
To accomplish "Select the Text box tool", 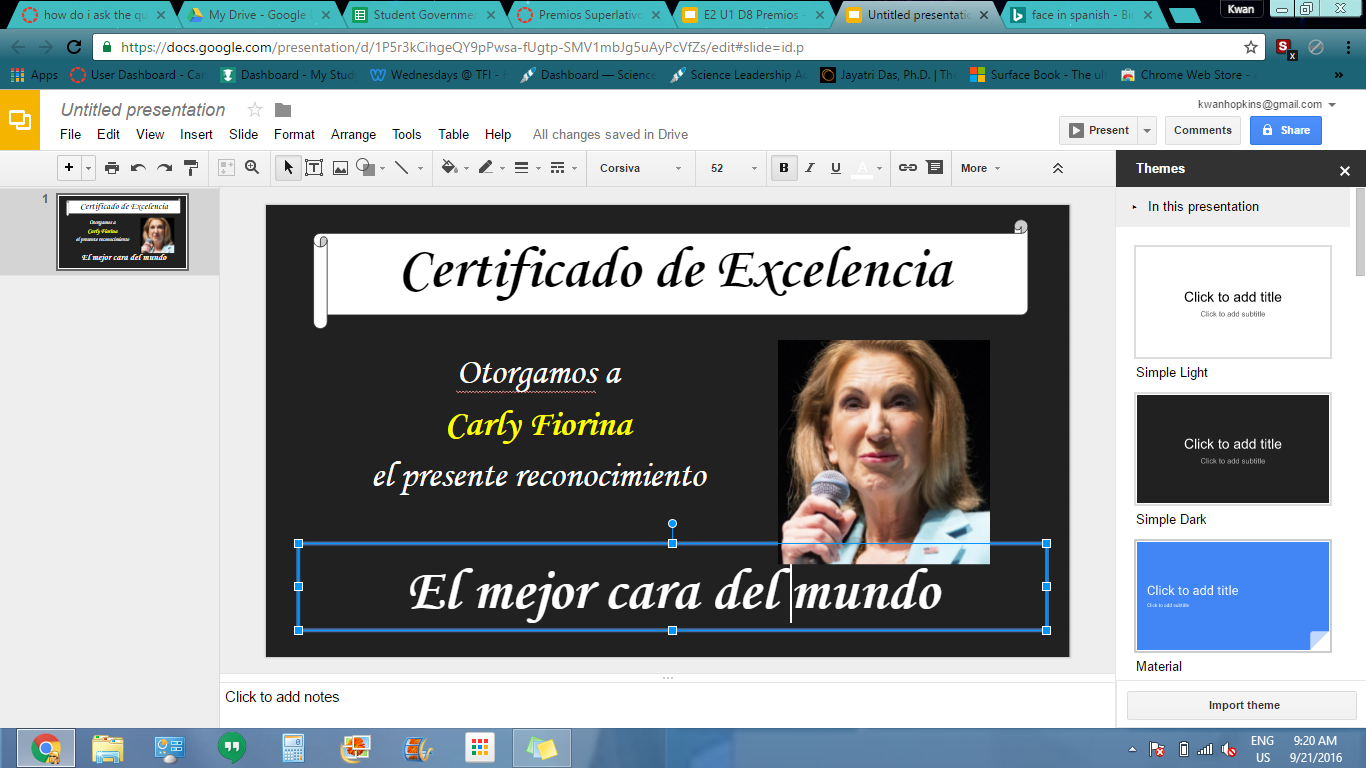I will click(x=314, y=168).
